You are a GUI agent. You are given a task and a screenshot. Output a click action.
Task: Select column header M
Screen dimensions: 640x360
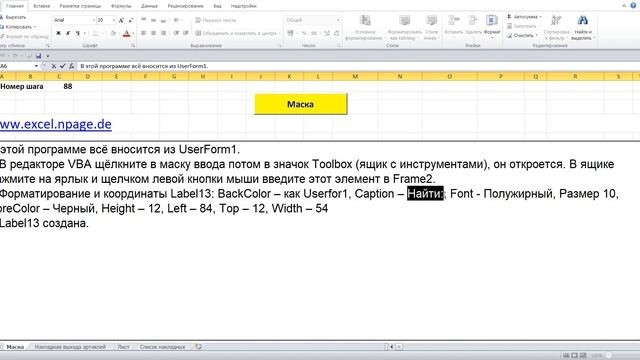tap(355, 76)
